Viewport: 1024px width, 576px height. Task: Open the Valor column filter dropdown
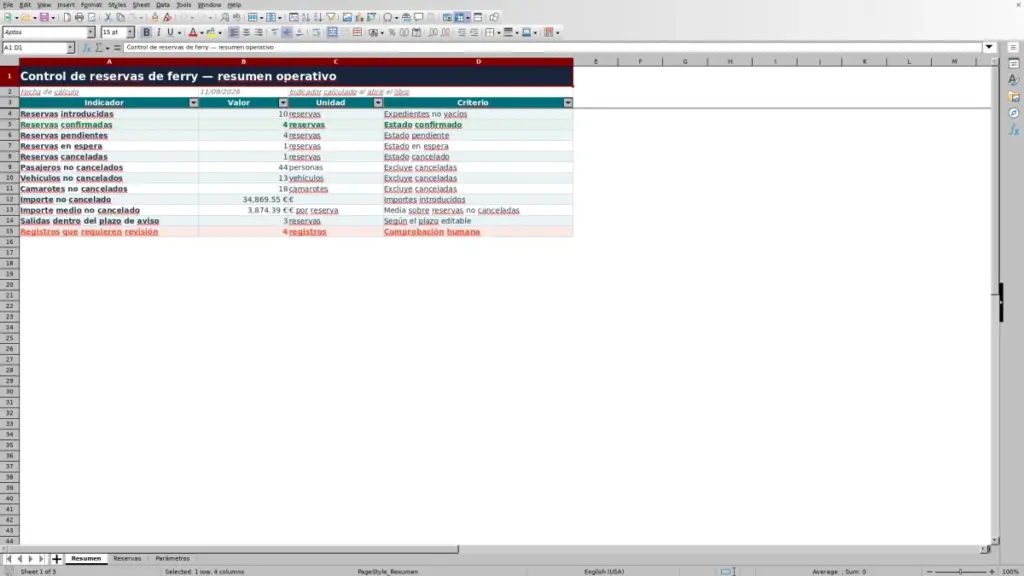283,103
